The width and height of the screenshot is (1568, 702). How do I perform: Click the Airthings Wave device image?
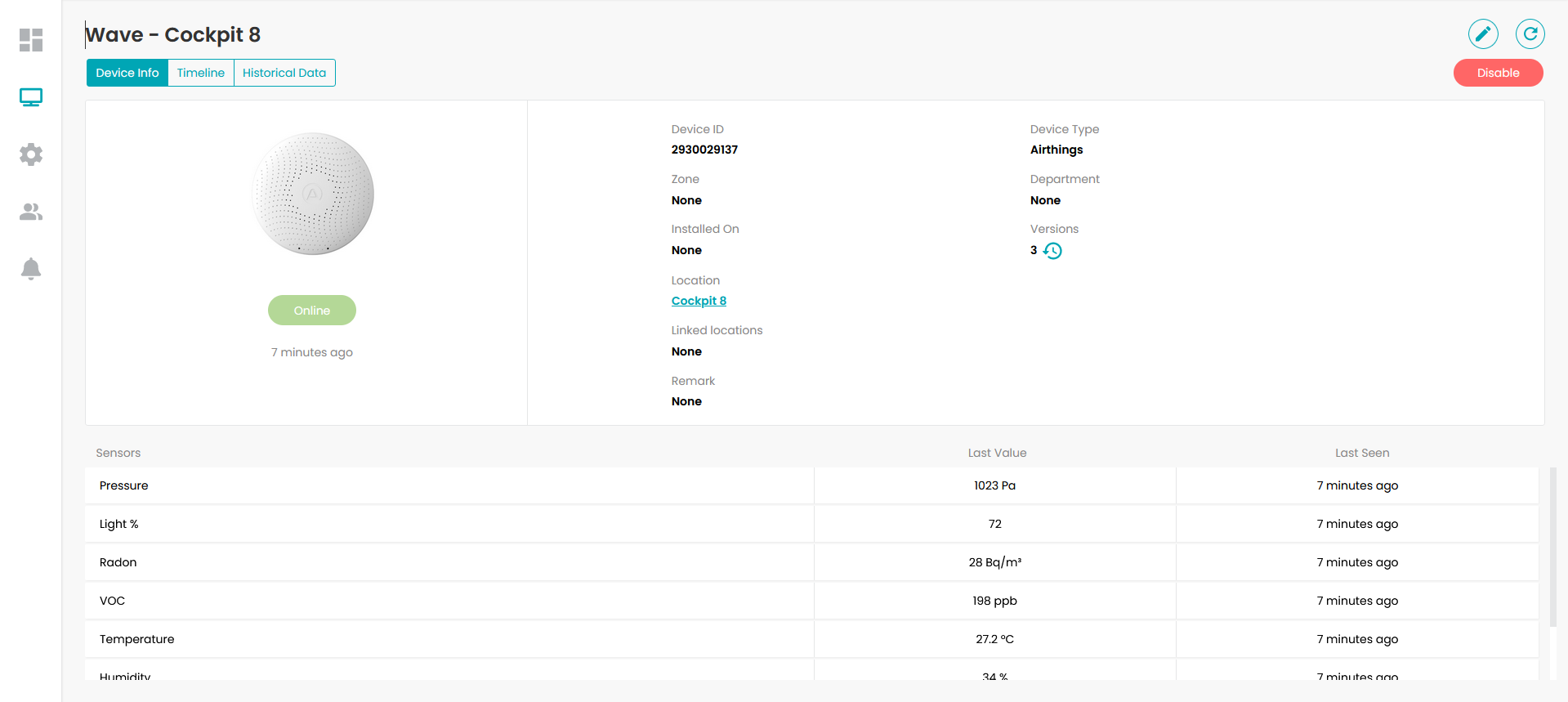tap(313, 194)
